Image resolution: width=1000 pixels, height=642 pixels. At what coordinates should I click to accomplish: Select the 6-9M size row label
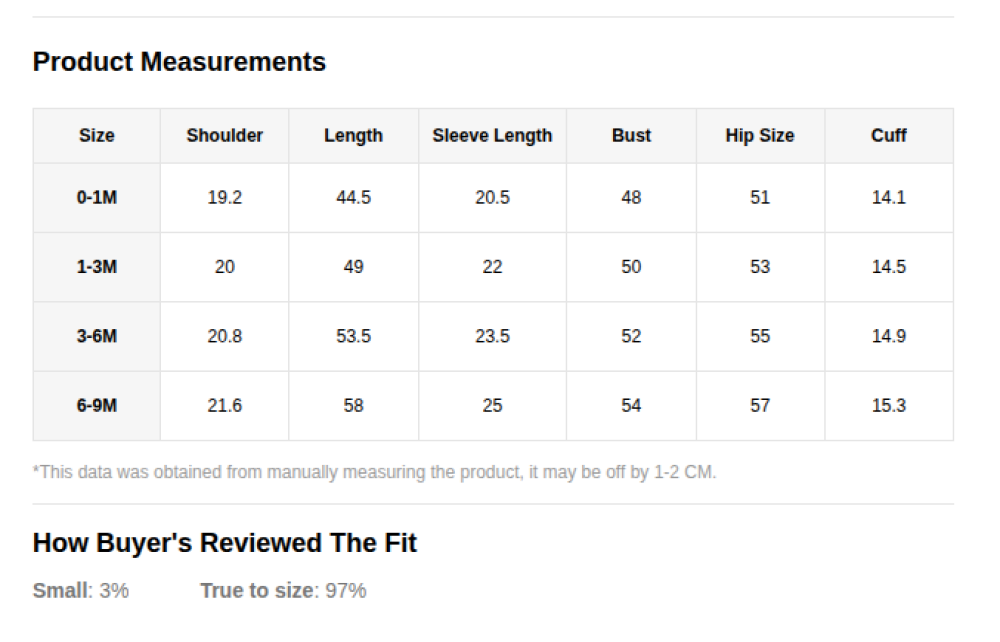(97, 406)
